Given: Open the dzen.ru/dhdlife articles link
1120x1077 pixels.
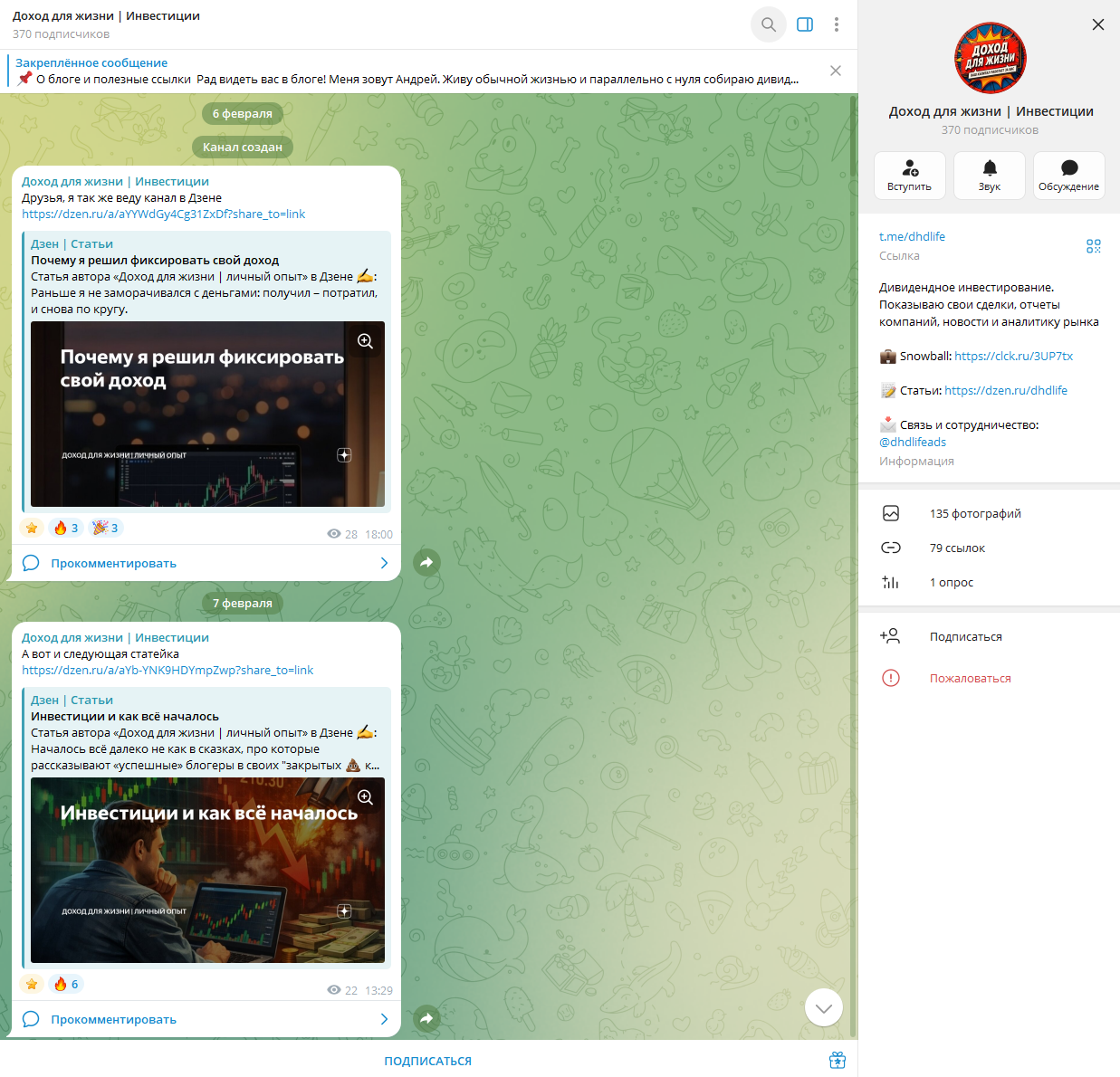Looking at the screenshot, I should pyautogui.click(x=1006, y=390).
